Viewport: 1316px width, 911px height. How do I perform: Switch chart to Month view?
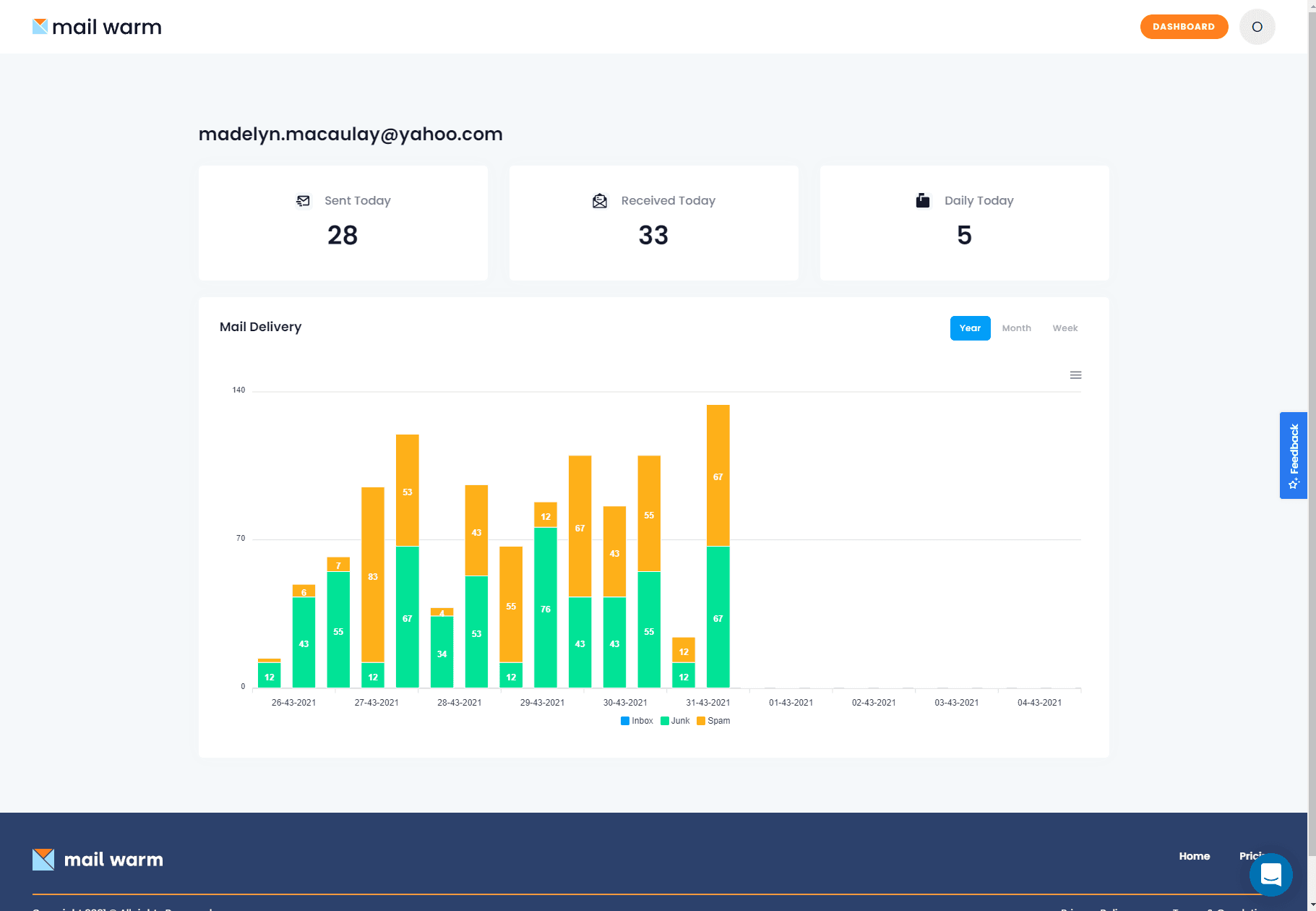pos(1016,328)
